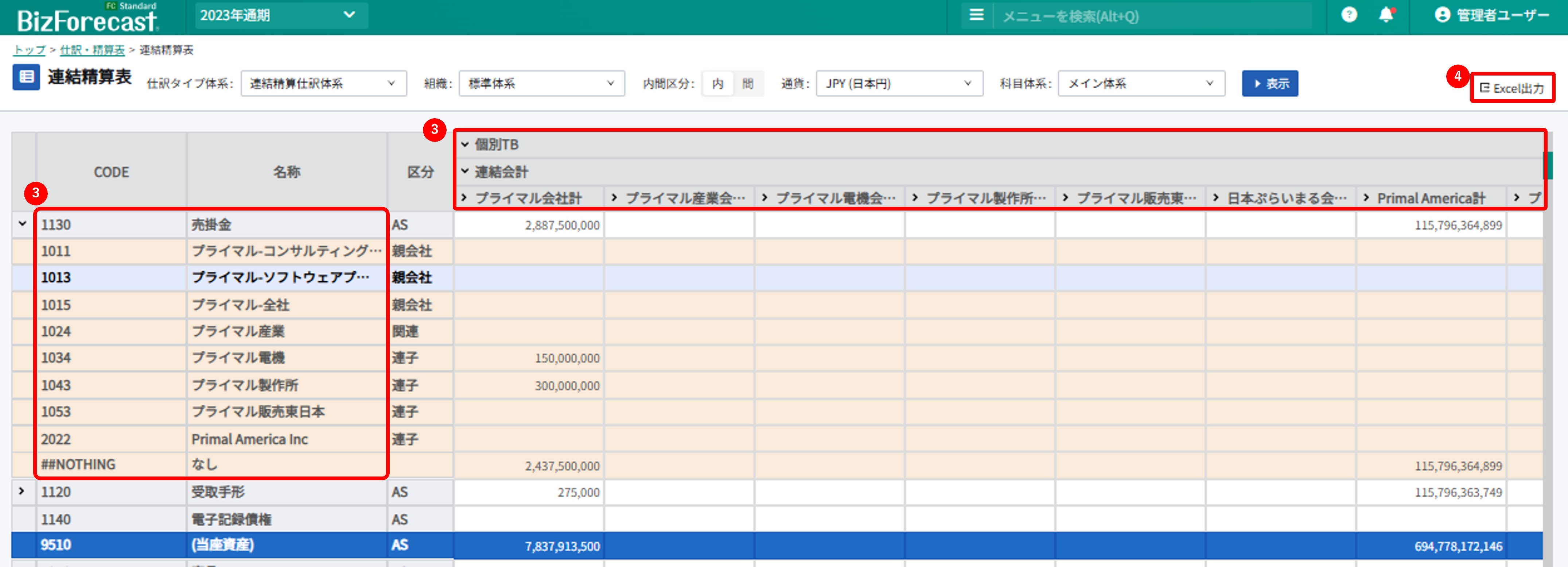This screenshot has height=567, width=1568.
Task: Expand the 1120 受取手形 row
Action: click(22, 491)
